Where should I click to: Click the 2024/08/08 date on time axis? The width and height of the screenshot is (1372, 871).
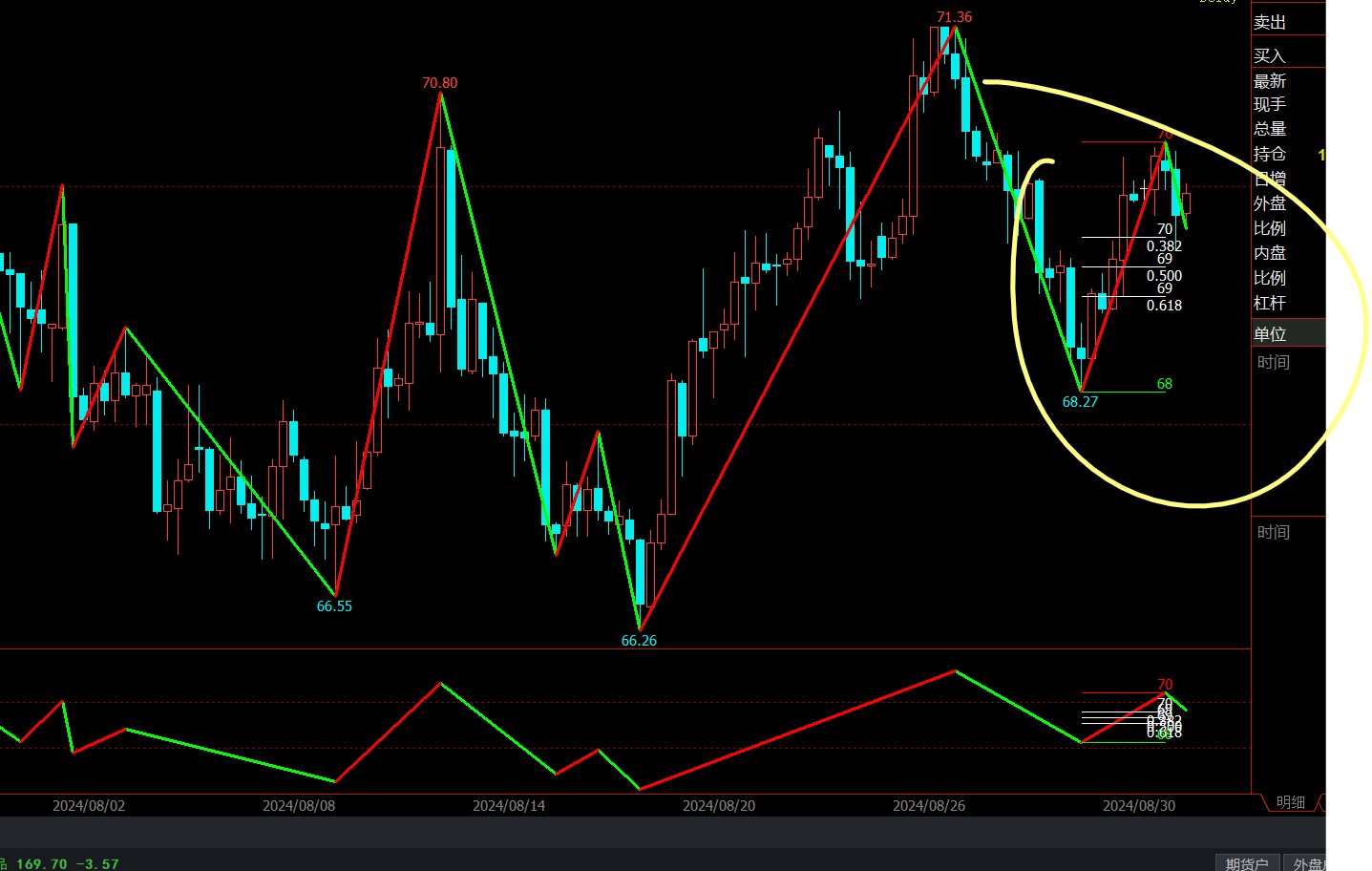(299, 806)
